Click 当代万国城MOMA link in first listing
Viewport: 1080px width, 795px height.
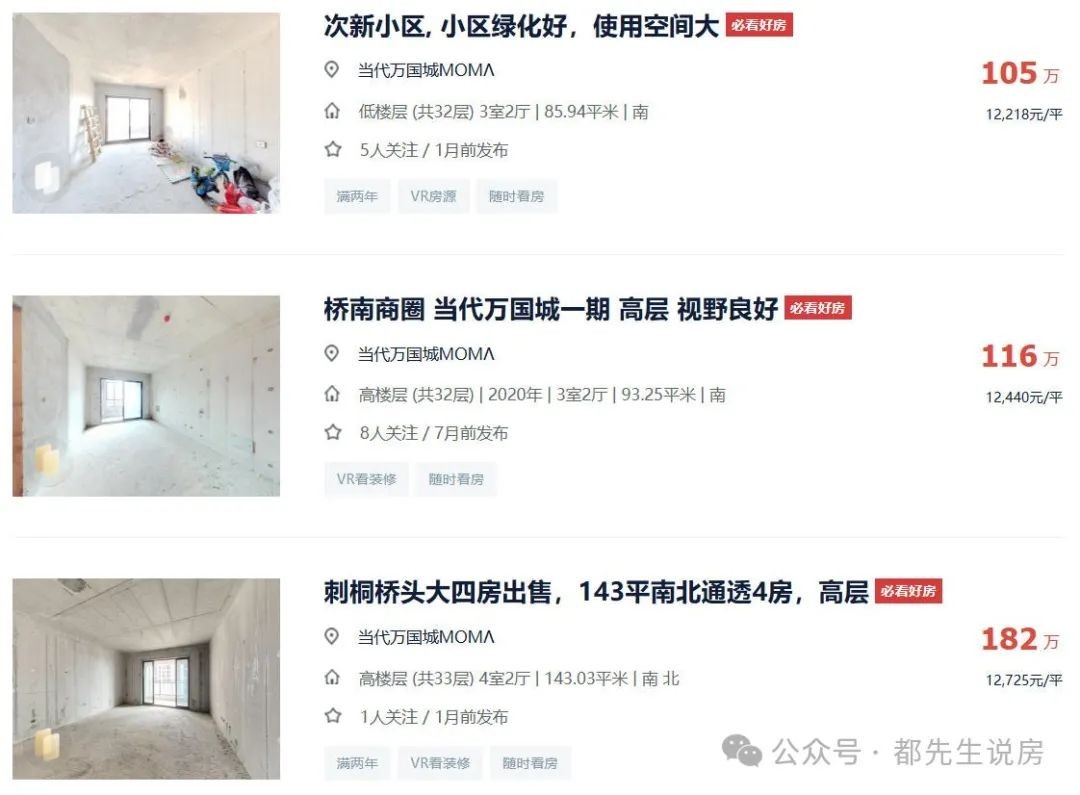(x=426, y=70)
